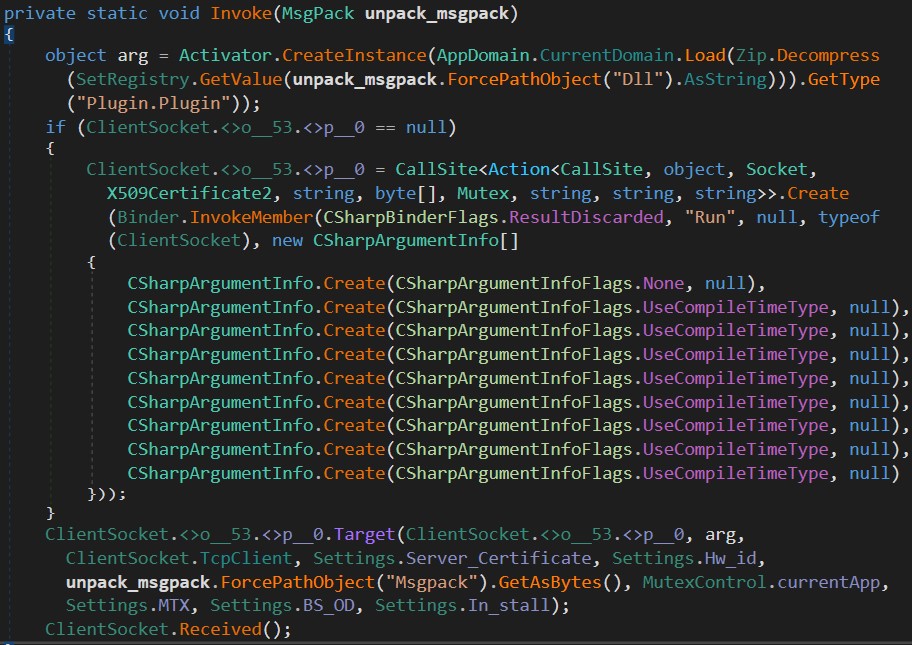Click the GetAsBytes method call
The image size is (912, 645).
click(550, 582)
